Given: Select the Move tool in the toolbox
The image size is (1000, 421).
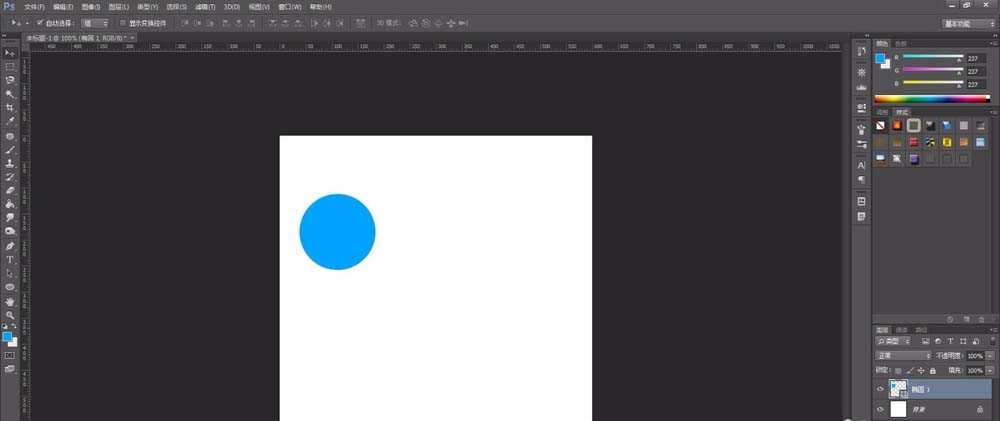Looking at the screenshot, I should tap(10, 52).
